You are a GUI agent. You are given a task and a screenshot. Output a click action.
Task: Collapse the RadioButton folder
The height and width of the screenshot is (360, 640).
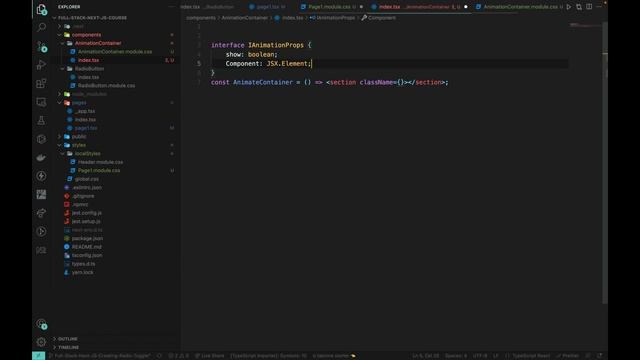click(89, 69)
